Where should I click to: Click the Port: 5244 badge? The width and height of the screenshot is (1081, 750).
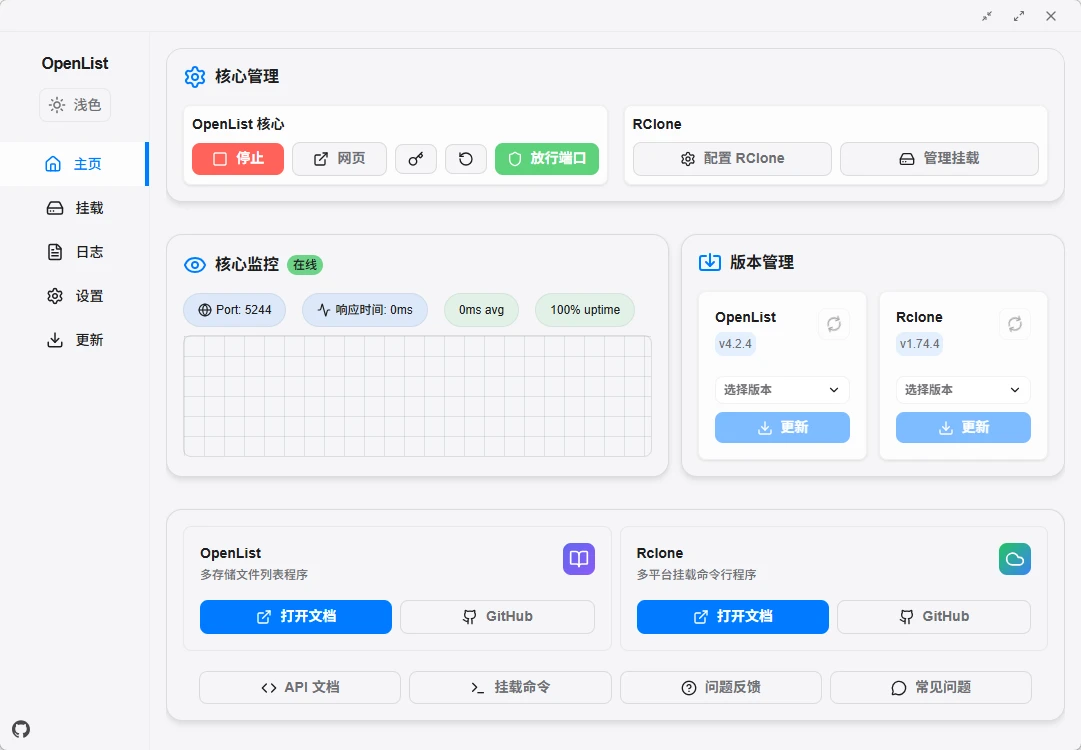pyautogui.click(x=234, y=310)
